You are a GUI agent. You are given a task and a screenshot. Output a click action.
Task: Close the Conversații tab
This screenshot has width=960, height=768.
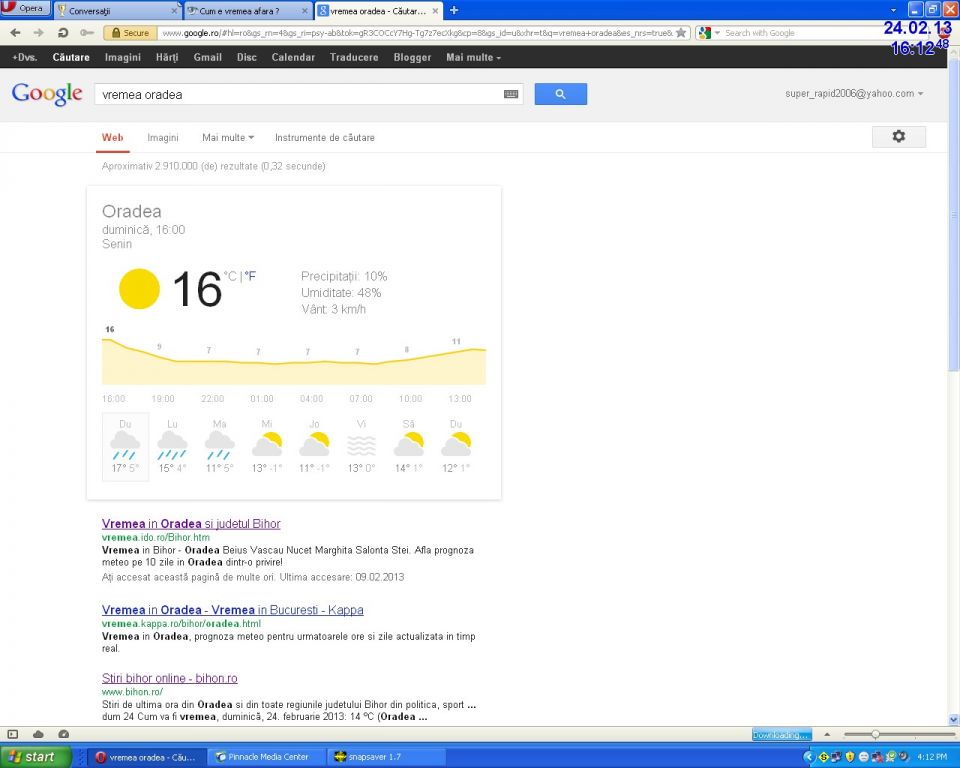coord(174,11)
